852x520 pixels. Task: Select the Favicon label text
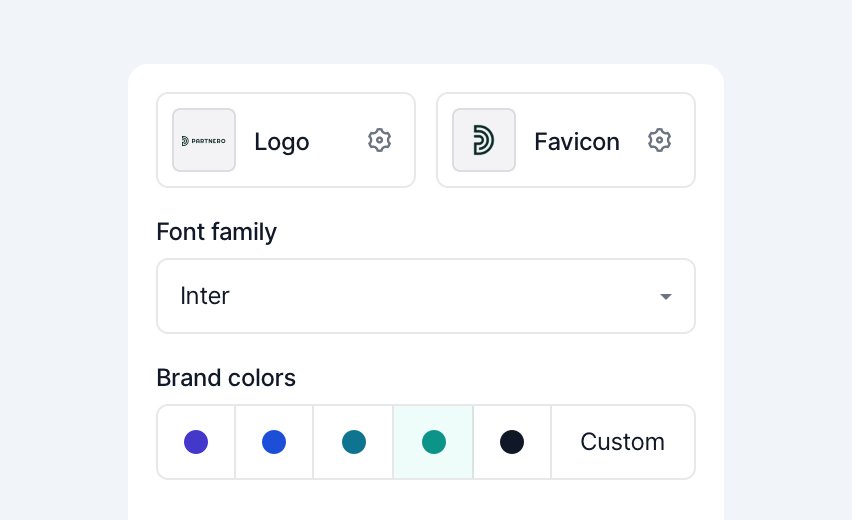point(577,142)
